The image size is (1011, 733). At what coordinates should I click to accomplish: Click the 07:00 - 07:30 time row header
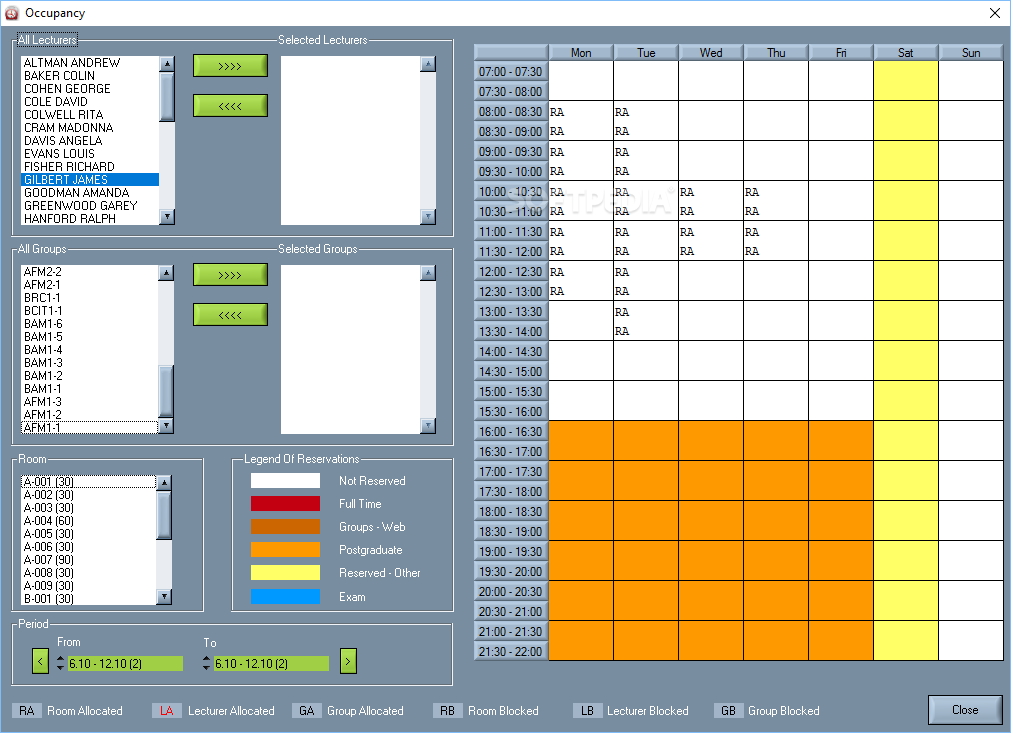[511, 72]
